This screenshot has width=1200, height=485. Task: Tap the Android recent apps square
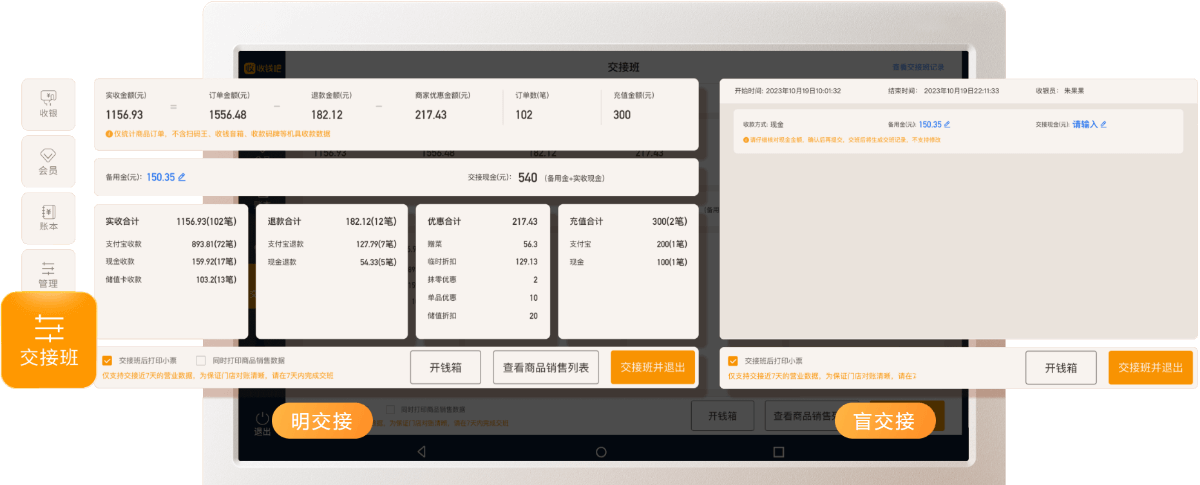tap(779, 452)
